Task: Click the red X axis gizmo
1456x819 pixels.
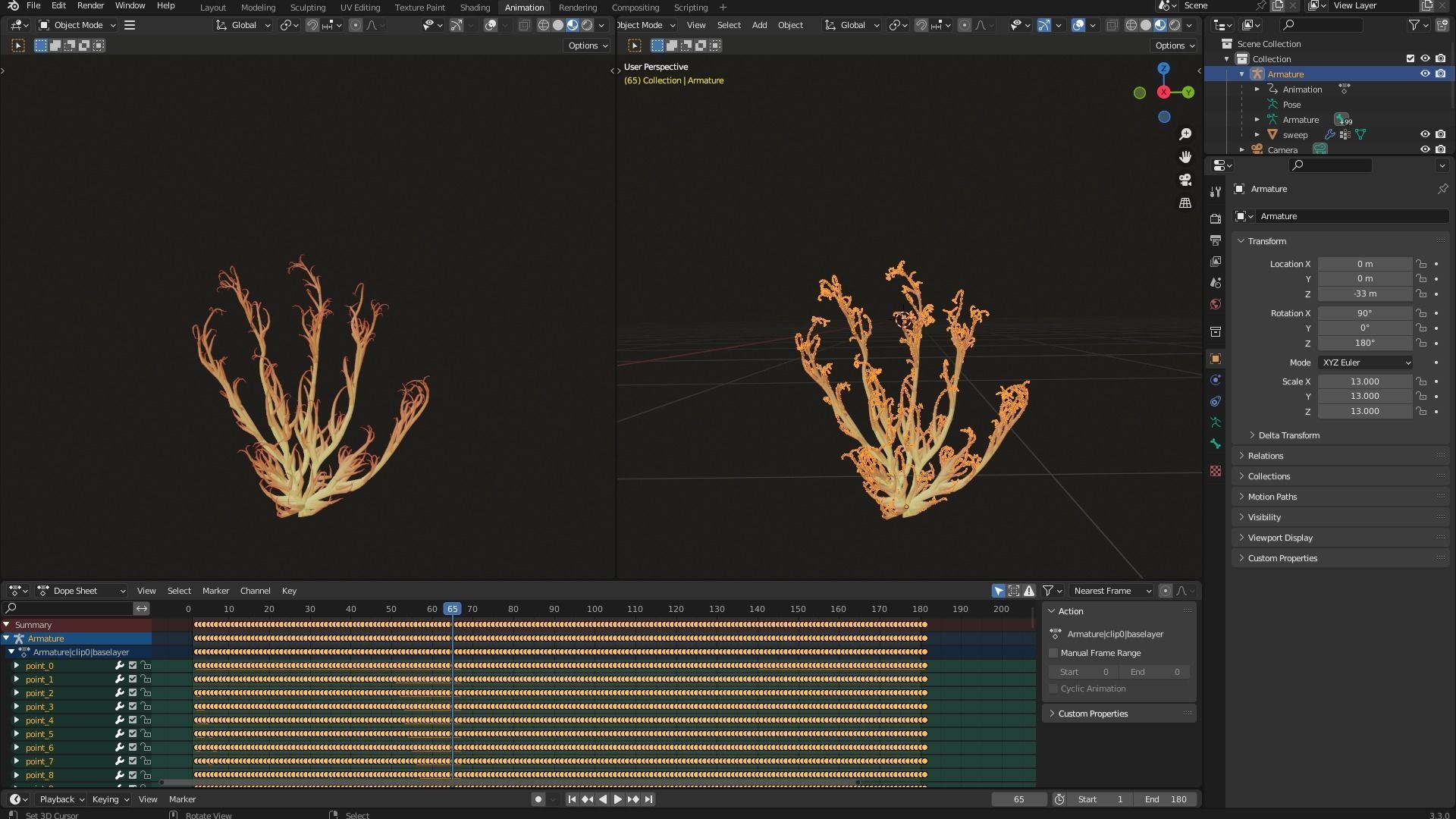Action: [1163, 93]
